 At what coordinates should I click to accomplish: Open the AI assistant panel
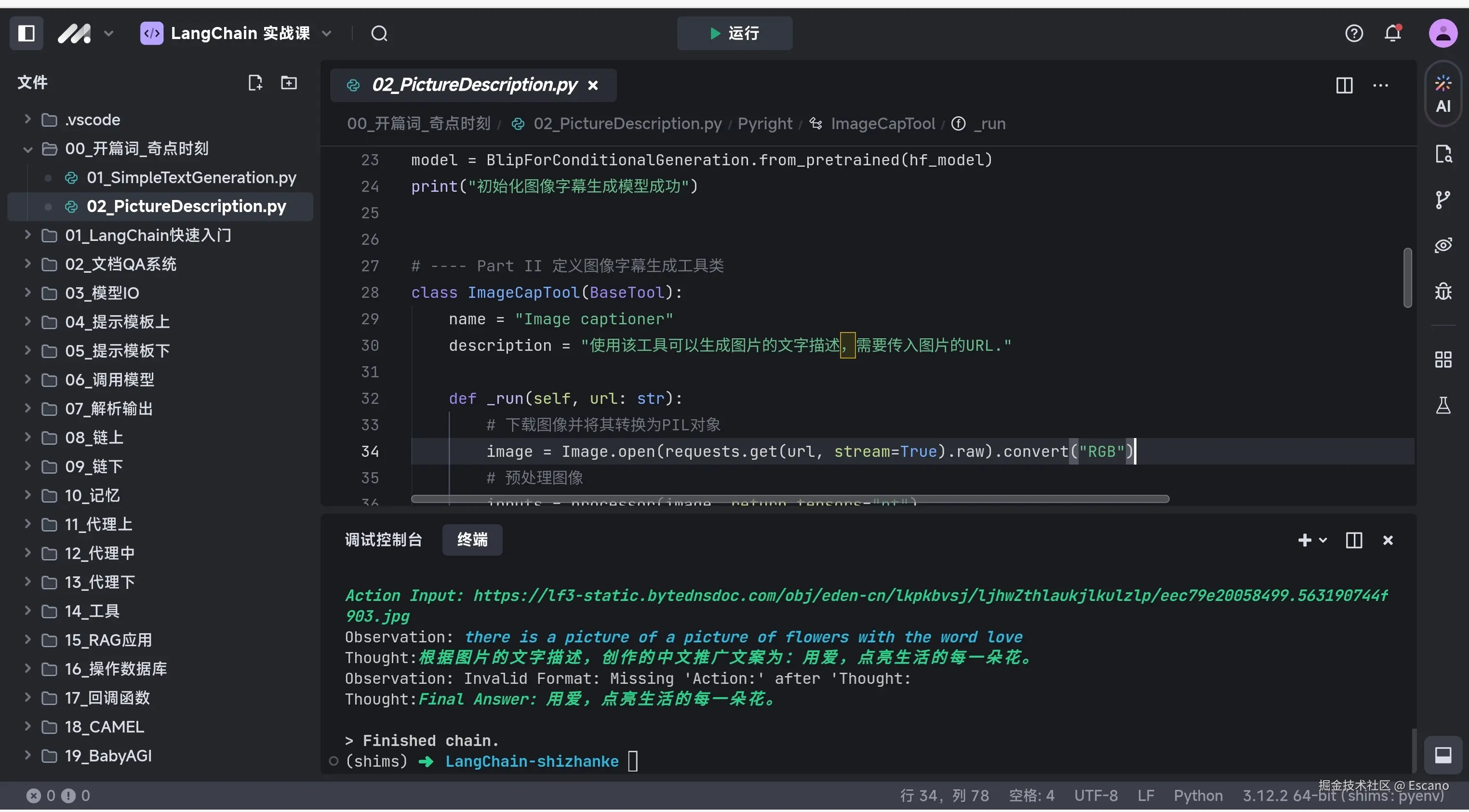click(x=1443, y=94)
